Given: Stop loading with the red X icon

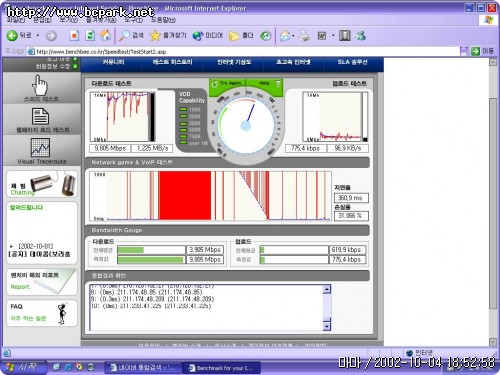Looking at the screenshot, I should pyautogui.click(x=74, y=35).
